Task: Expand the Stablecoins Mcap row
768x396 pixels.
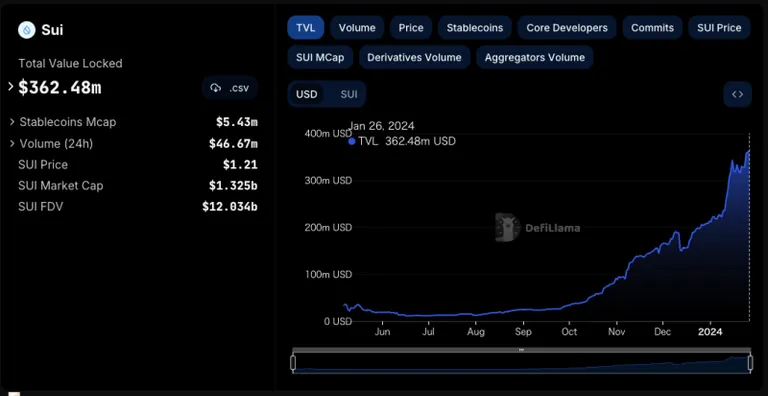Action: [x=12, y=122]
